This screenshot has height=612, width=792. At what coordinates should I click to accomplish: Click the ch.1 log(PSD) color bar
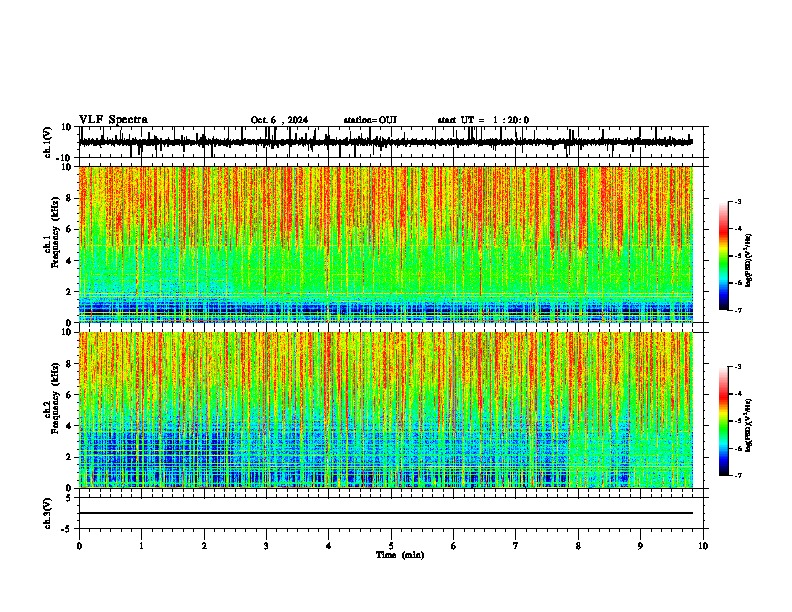[723, 256]
